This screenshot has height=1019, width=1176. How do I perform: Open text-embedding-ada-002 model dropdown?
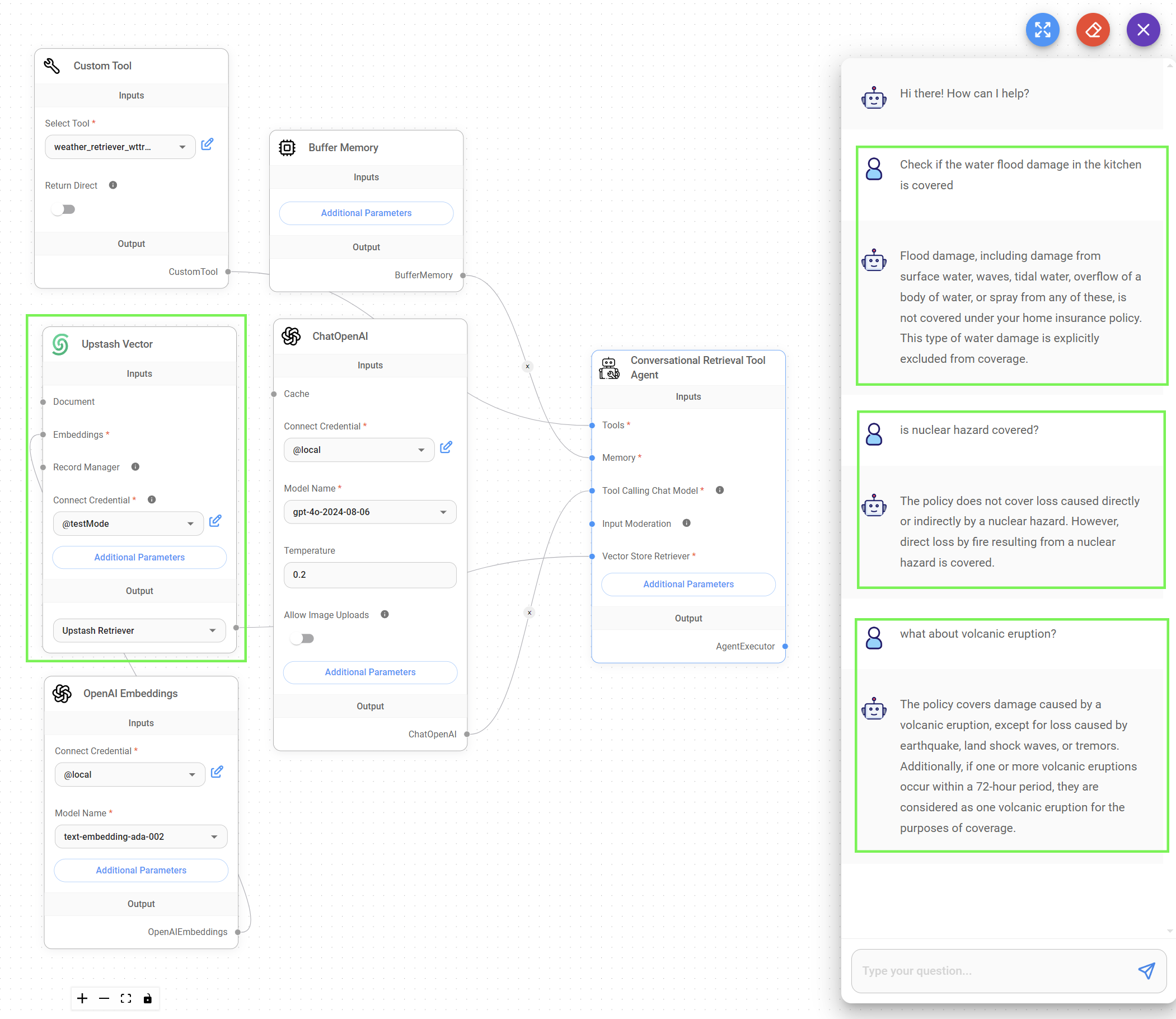point(140,837)
